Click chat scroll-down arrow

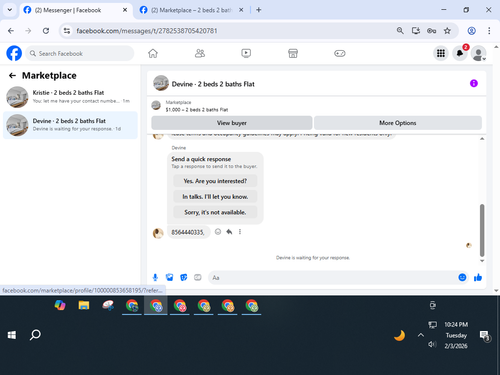click(482, 261)
